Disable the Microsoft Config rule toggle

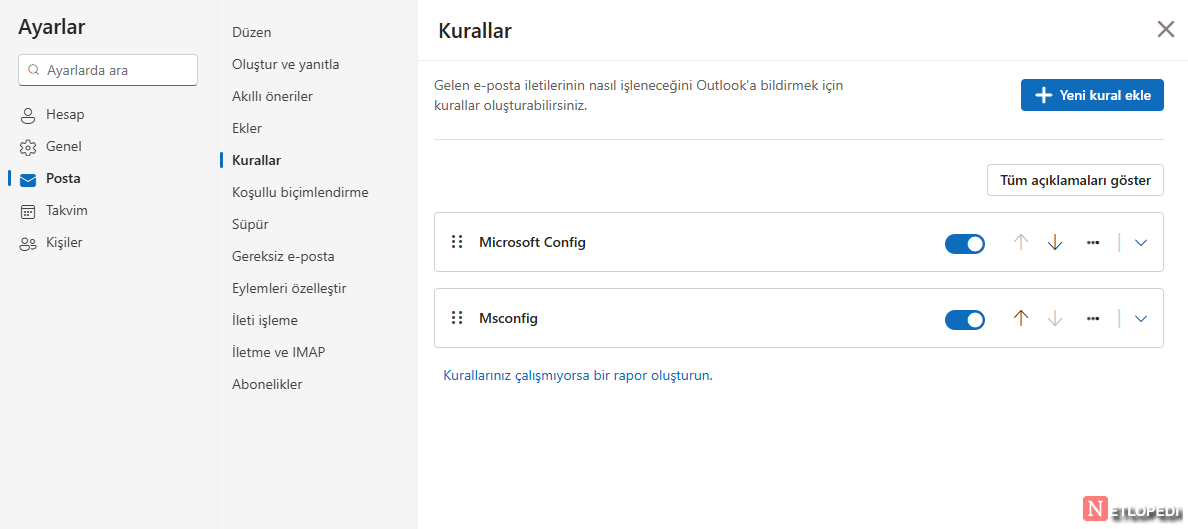964,243
